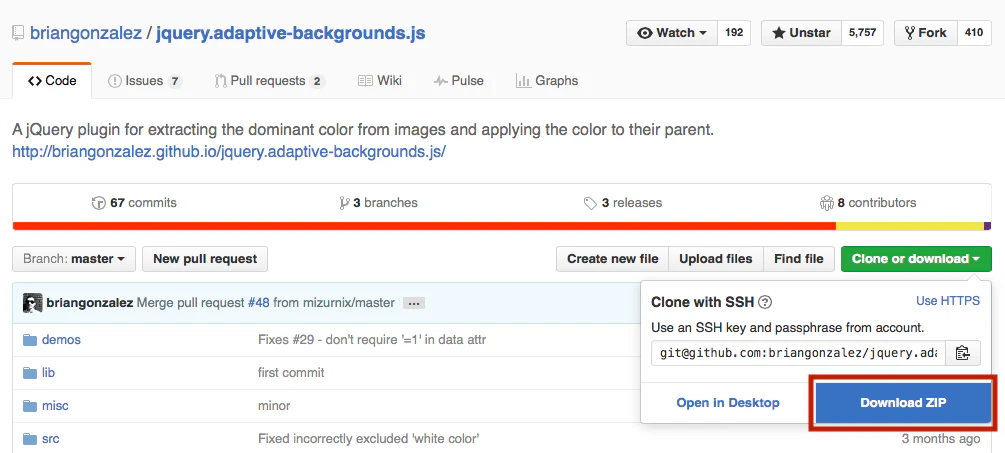Screen dimensions: 1005x453
Task: Open the Branch: master dropdown
Action: tap(74, 259)
